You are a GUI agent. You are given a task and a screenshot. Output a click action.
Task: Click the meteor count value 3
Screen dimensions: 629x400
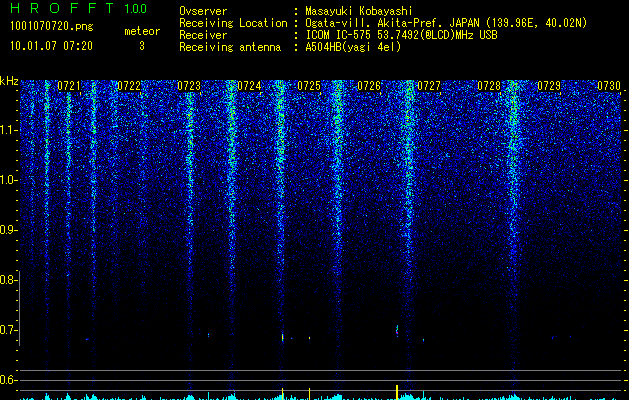click(142, 46)
